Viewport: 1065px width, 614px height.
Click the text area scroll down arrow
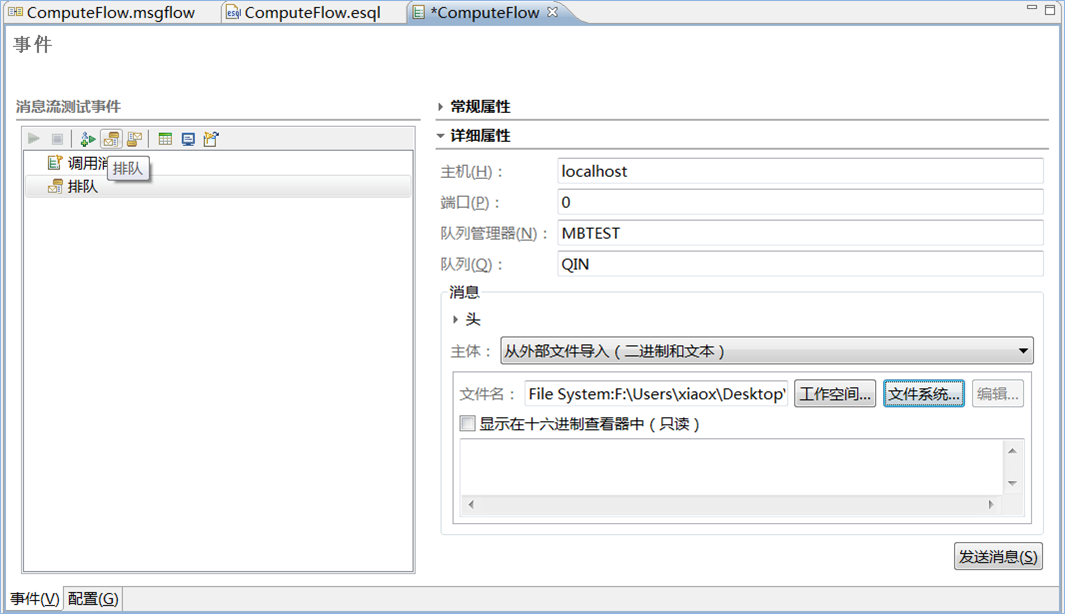pyautogui.click(x=1012, y=484)
